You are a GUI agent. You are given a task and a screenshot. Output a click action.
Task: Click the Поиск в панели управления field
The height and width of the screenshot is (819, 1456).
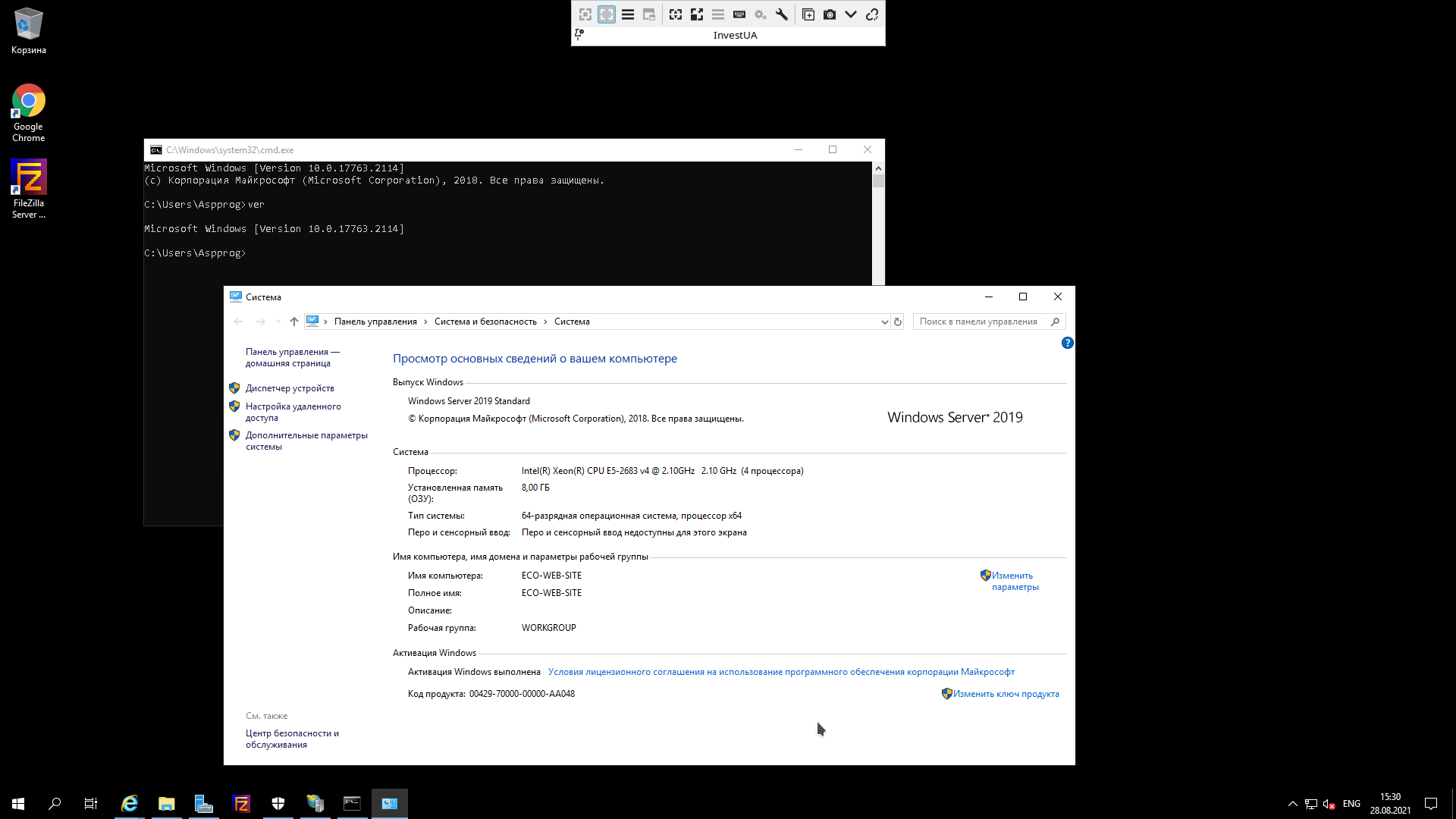(978, 322)
